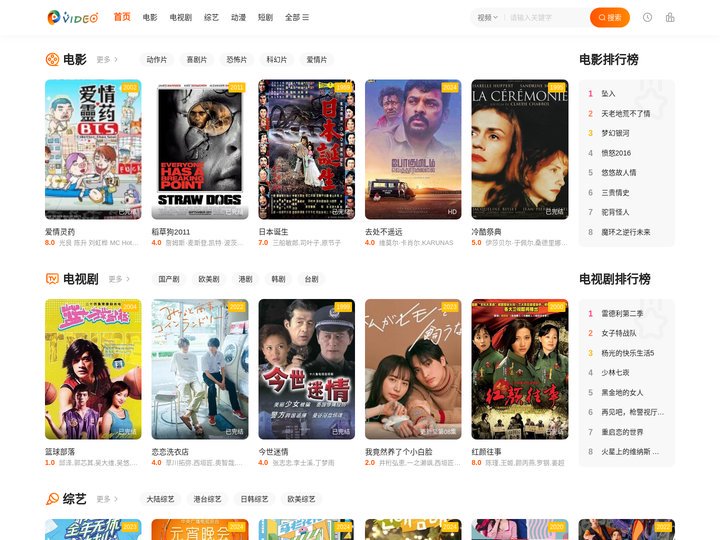
Task: Open 电影 in the top navigation
Action: pos(150,17)
